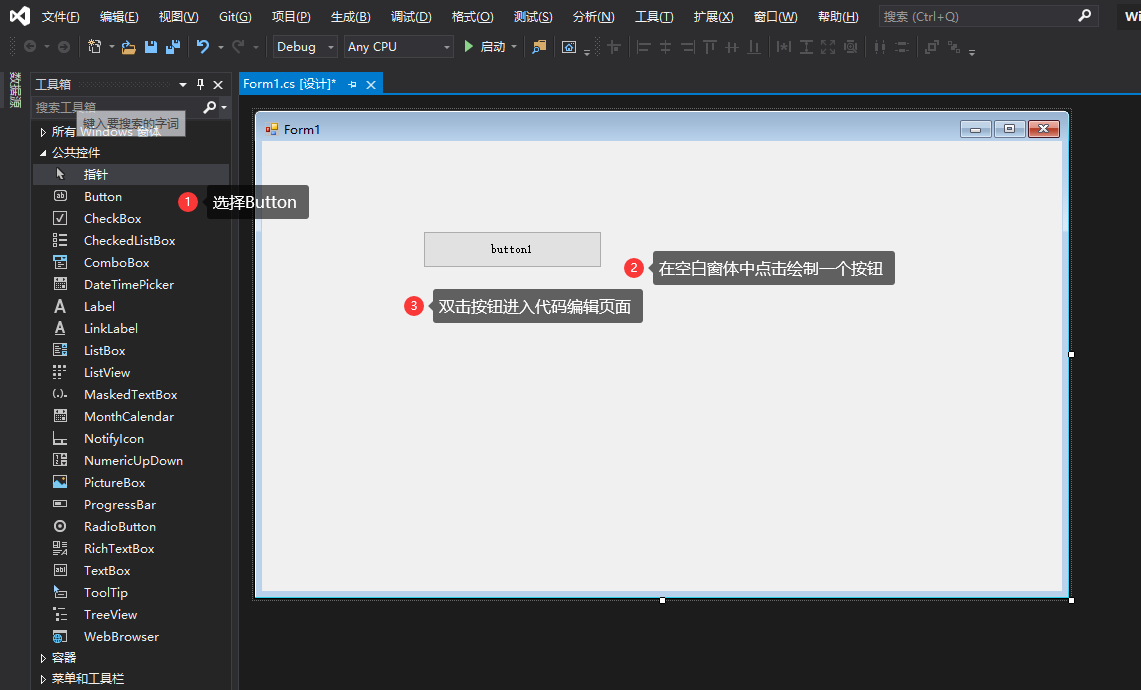Pin the Toolbox panel with pushpin
The height and width of the screenshot is (690, 1141).
(200, 84)
